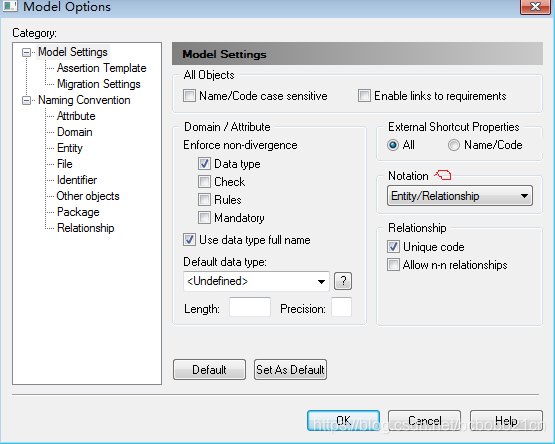Focus the Precision input field
This screenshot has width=555, height=444.
click(342, 307)
